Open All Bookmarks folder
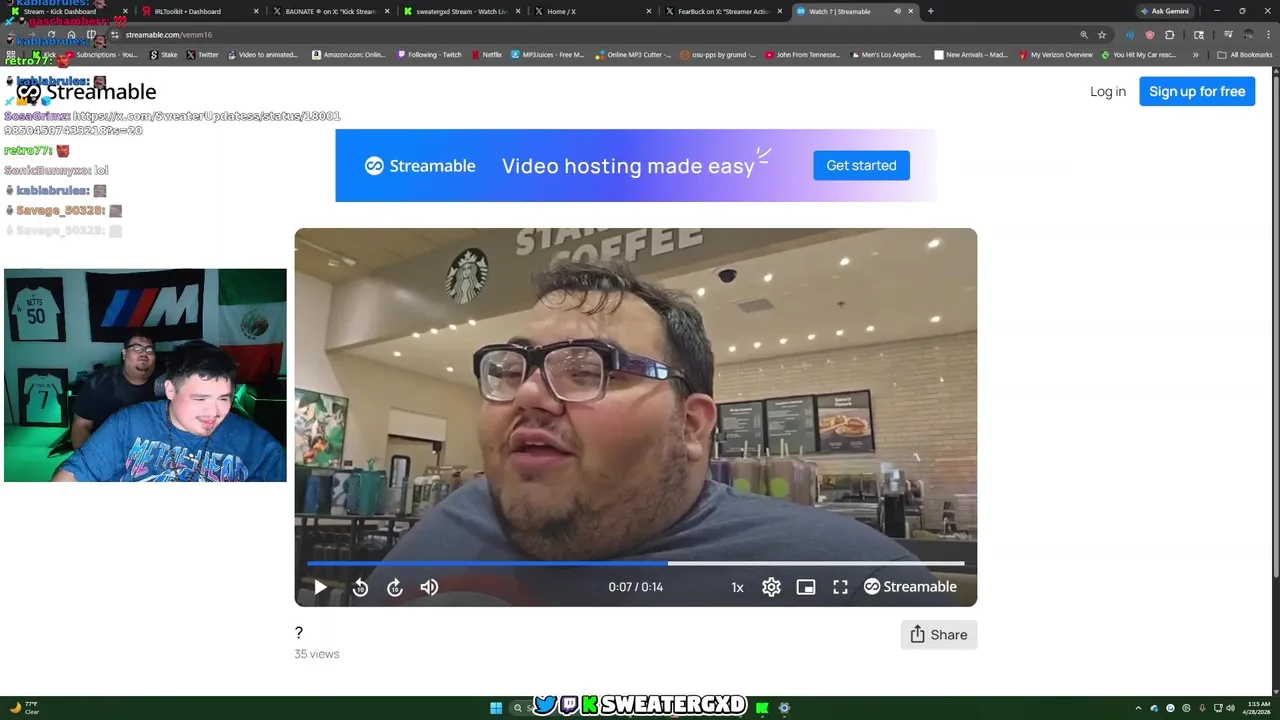 [1245, 55]
